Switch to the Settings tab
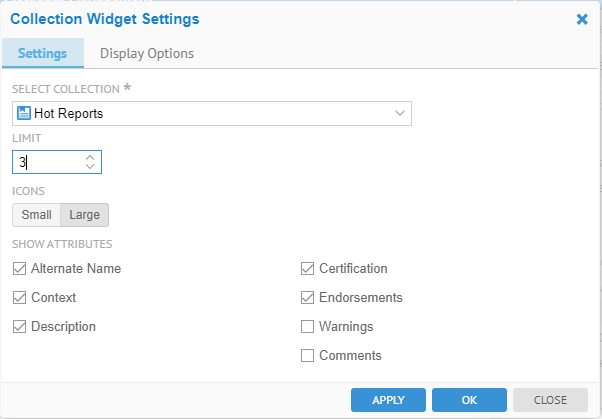Screen dimensions: 602x419 click(x=42, y=53)
